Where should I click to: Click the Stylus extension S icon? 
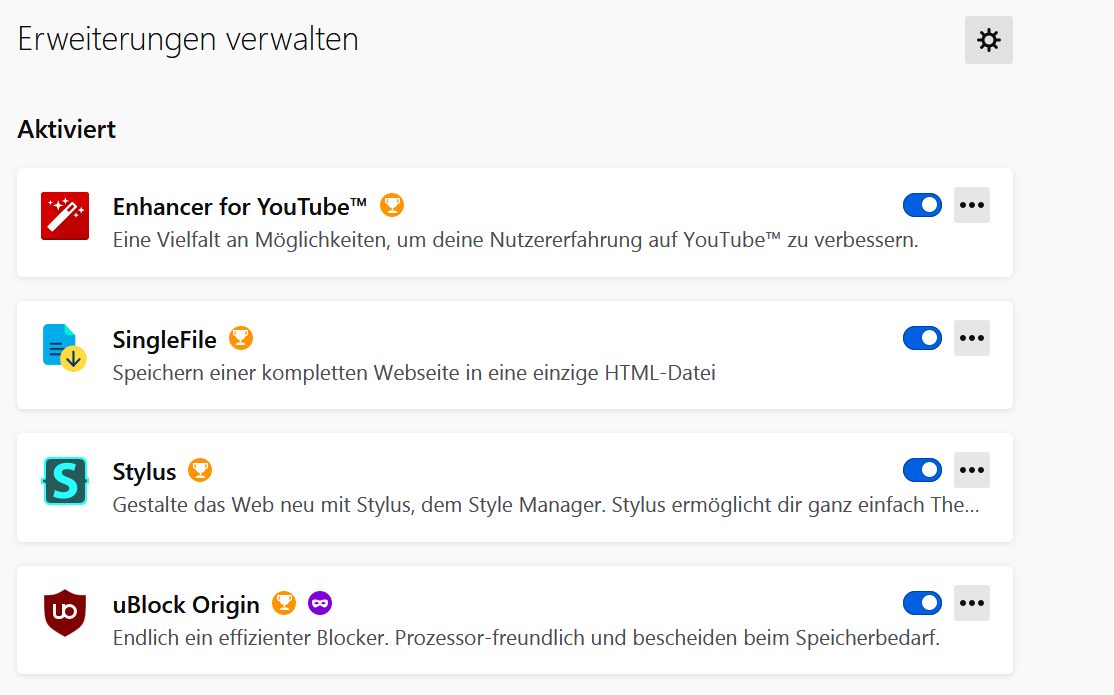point(65,481)
